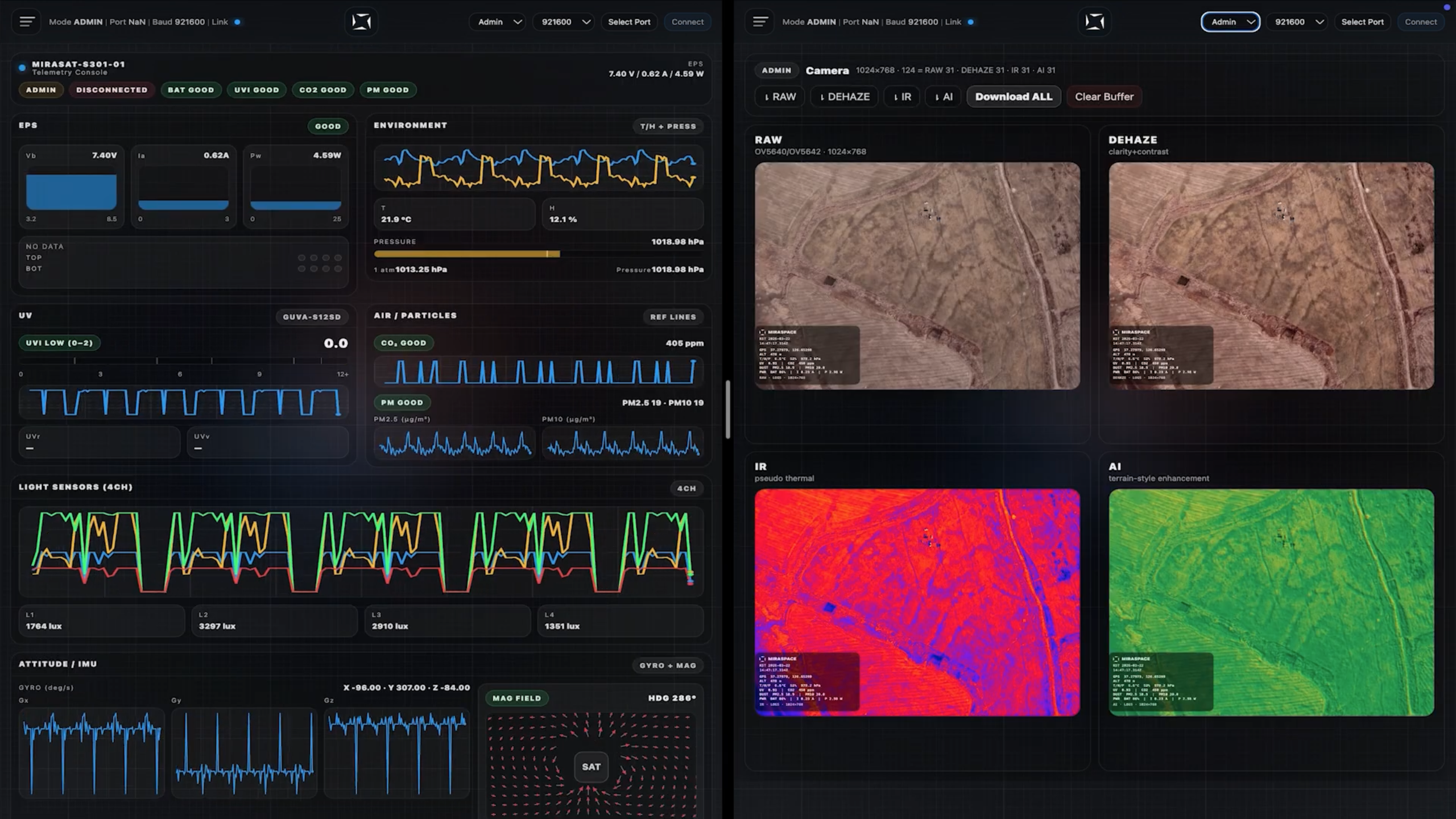Viewport: 1456px width, 819px height.
Task: Open hamburger menu in right camera panel
Action: pyautogui.click(x=760, y=22)
